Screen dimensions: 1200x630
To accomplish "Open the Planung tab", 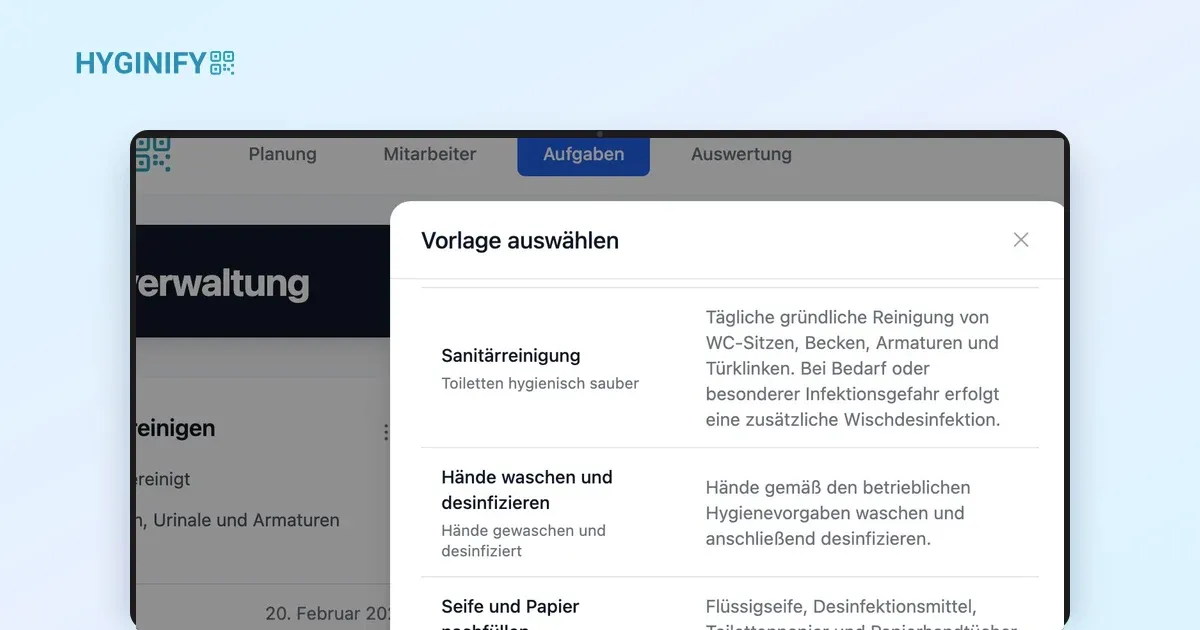I will coord(282,154).
